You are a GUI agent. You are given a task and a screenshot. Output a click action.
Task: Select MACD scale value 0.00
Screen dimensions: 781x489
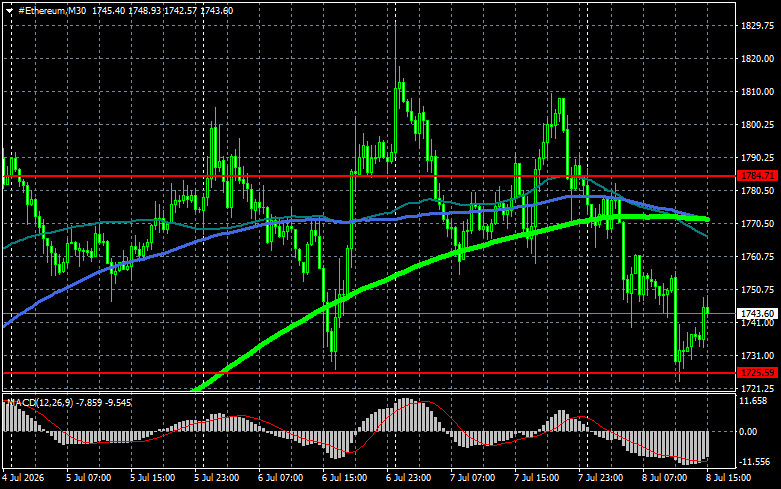(748, 432)
